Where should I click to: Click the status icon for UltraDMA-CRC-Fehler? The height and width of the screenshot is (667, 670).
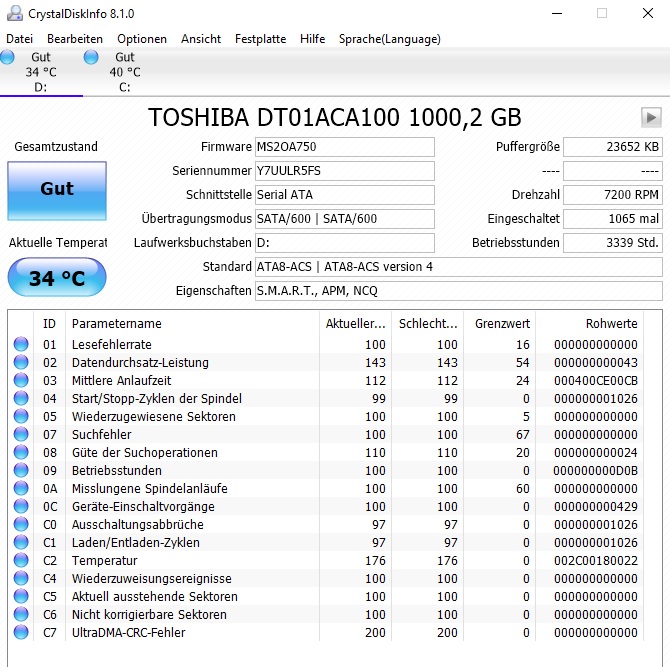tap(21, 632)
